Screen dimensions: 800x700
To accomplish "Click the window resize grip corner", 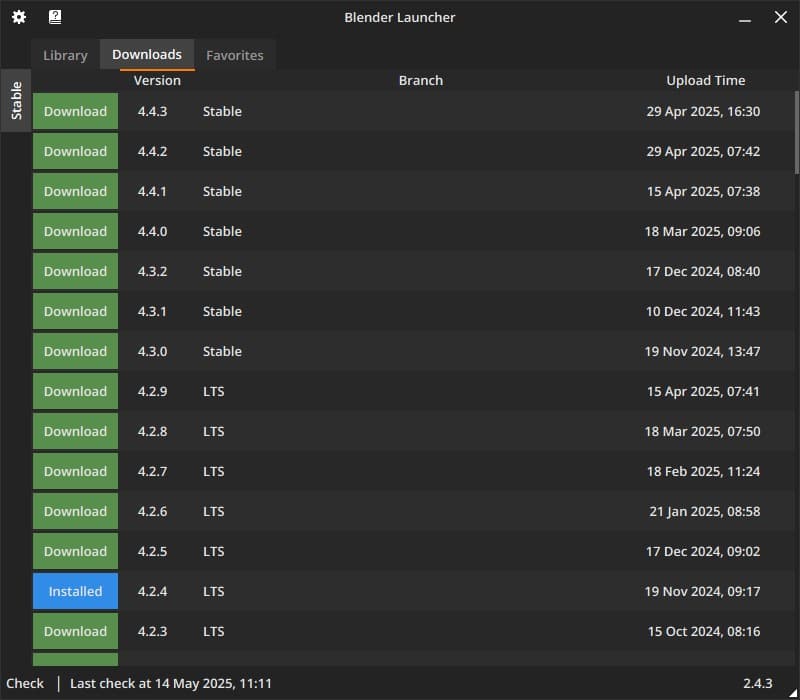I will [x=793, y=693].
